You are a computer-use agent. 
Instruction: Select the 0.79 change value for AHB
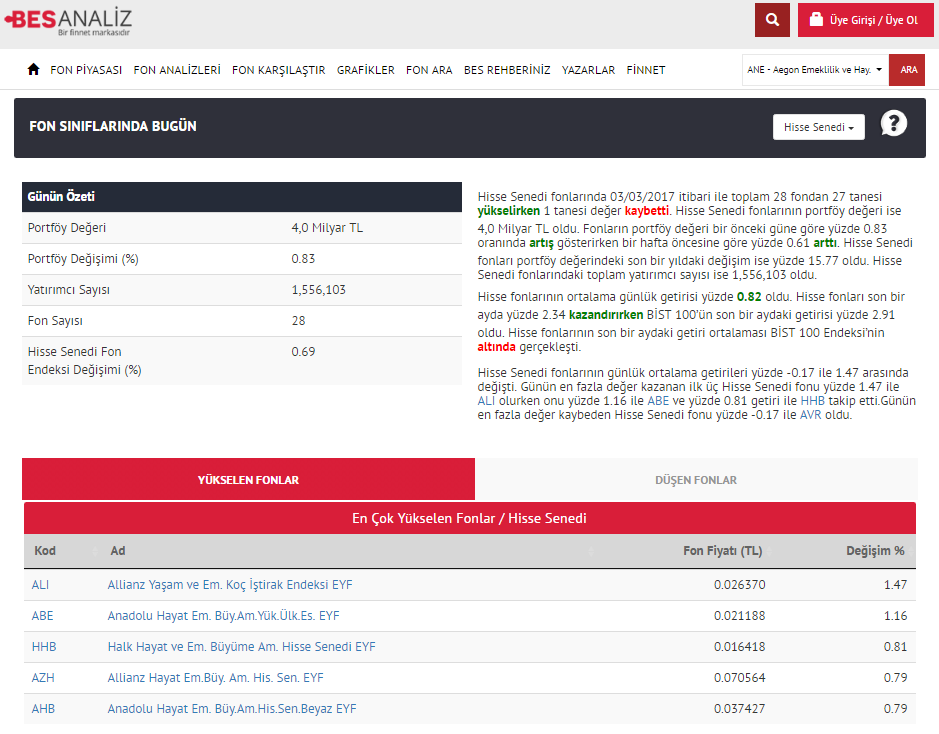(895, 709)
